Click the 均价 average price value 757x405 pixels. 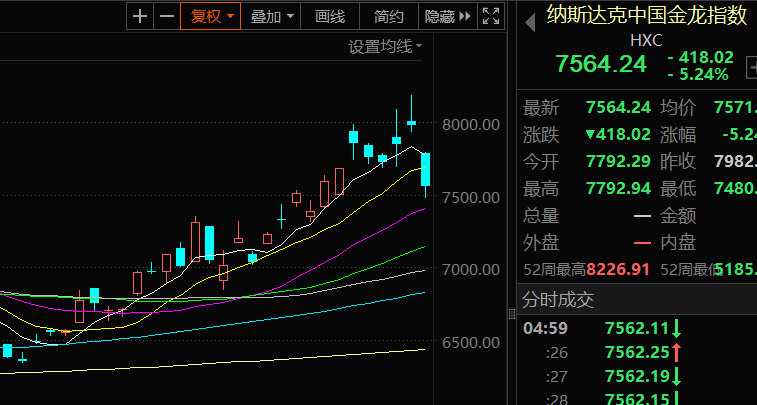pos(736,107)
